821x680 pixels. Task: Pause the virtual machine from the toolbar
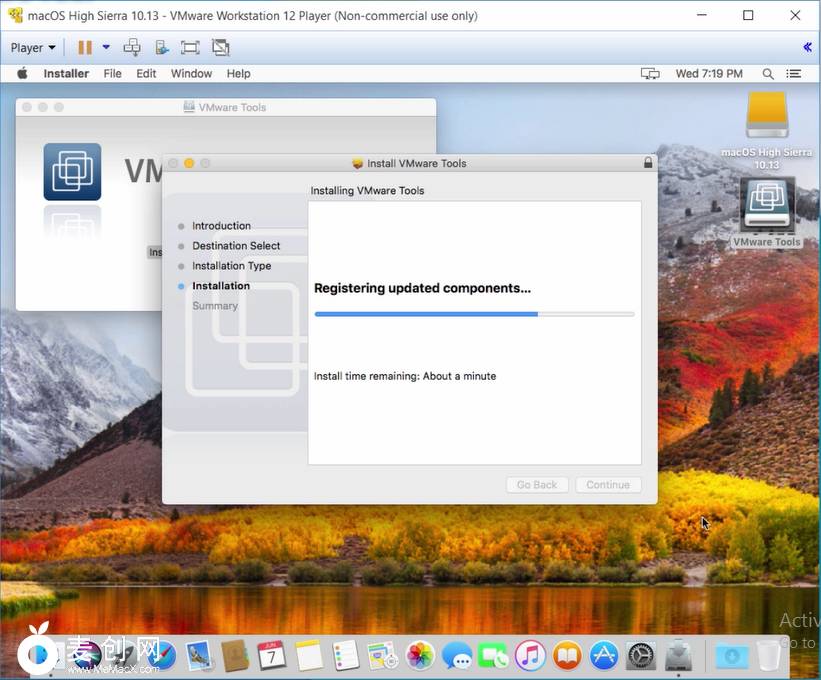click(x=85, y=47)
